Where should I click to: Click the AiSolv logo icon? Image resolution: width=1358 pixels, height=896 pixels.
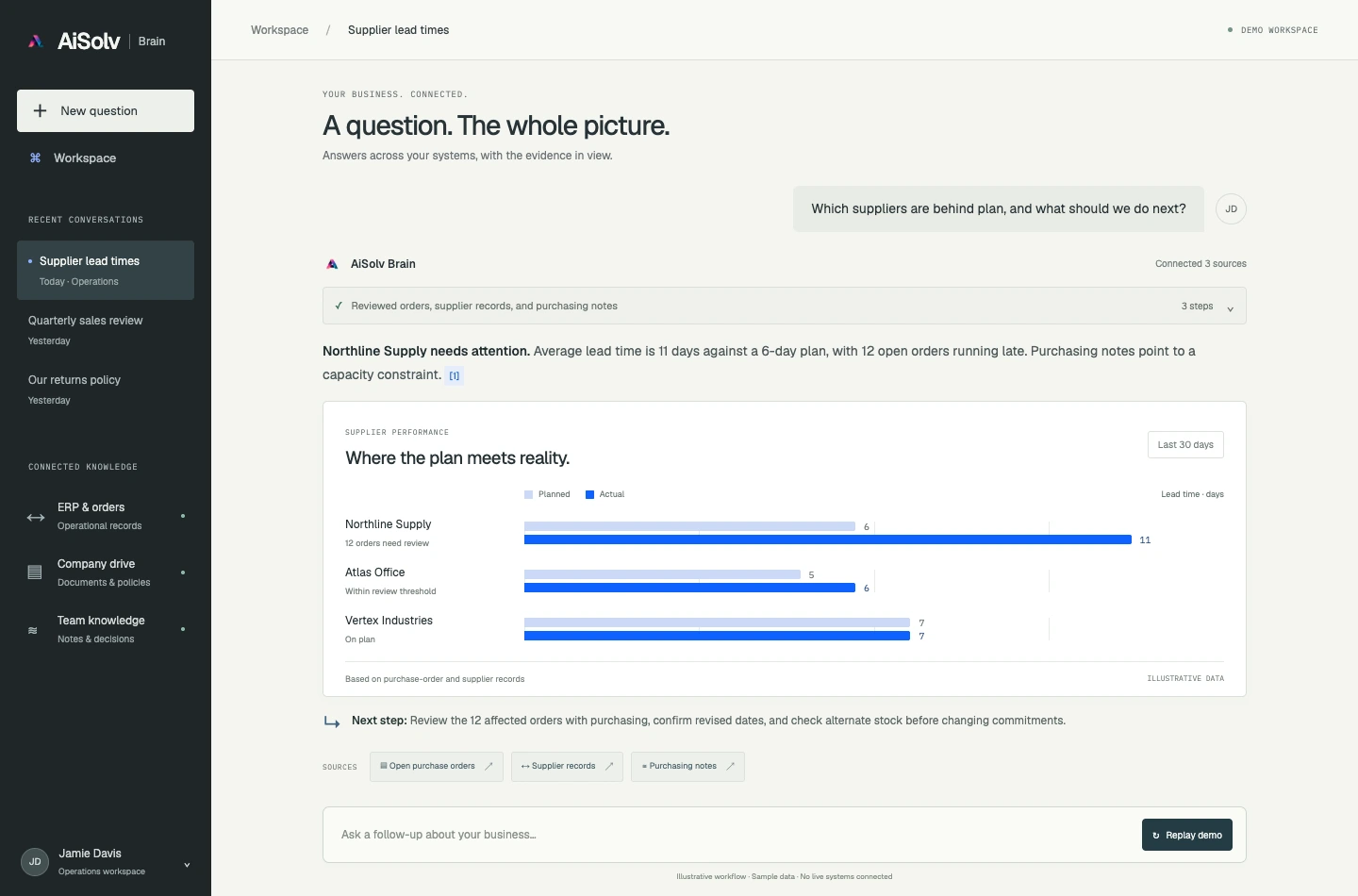pyautogui.click(x=36, y=41)
